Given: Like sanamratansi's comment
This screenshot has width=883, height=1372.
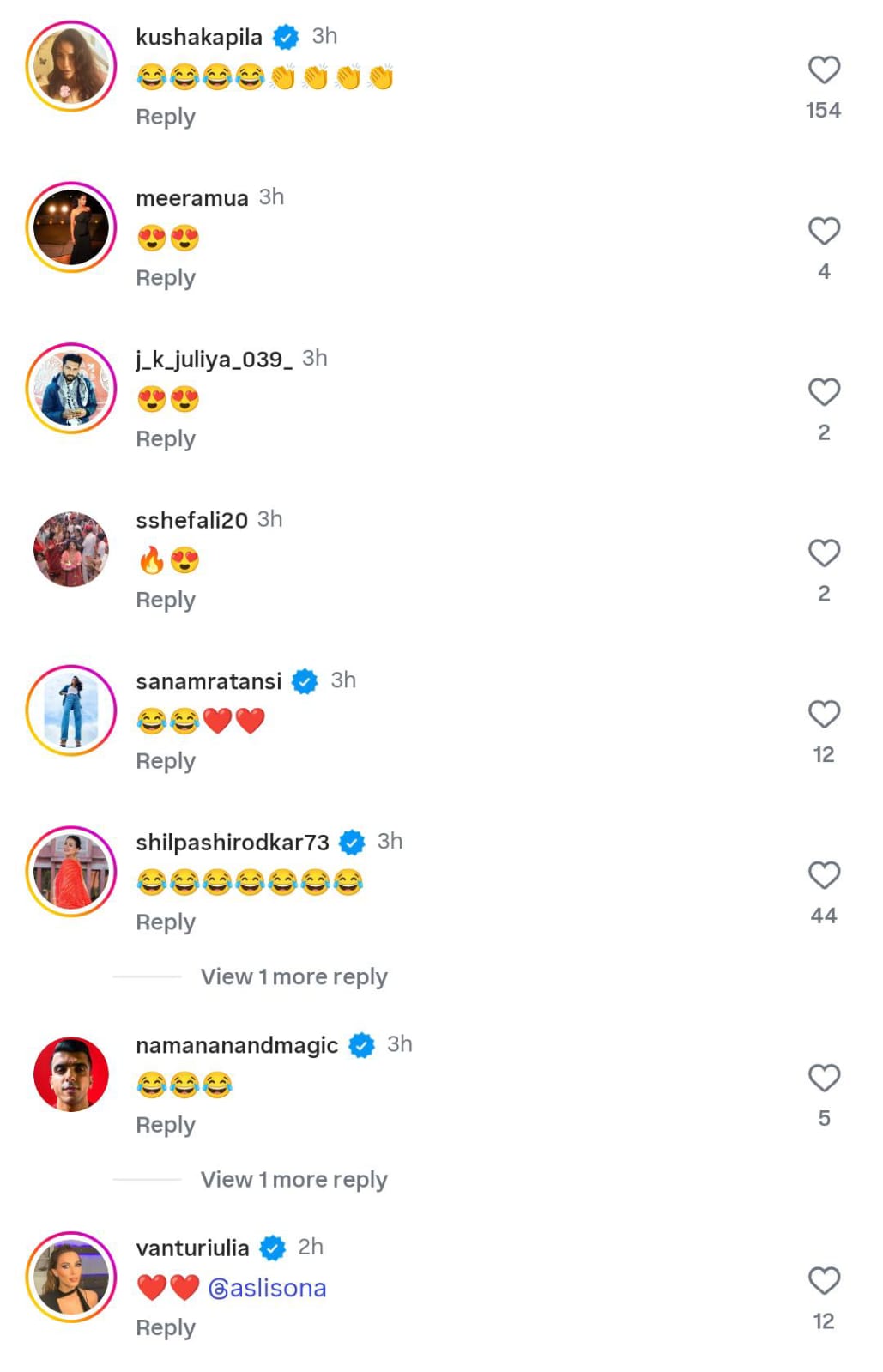Looking at the screenshot, I should point(824,714).
